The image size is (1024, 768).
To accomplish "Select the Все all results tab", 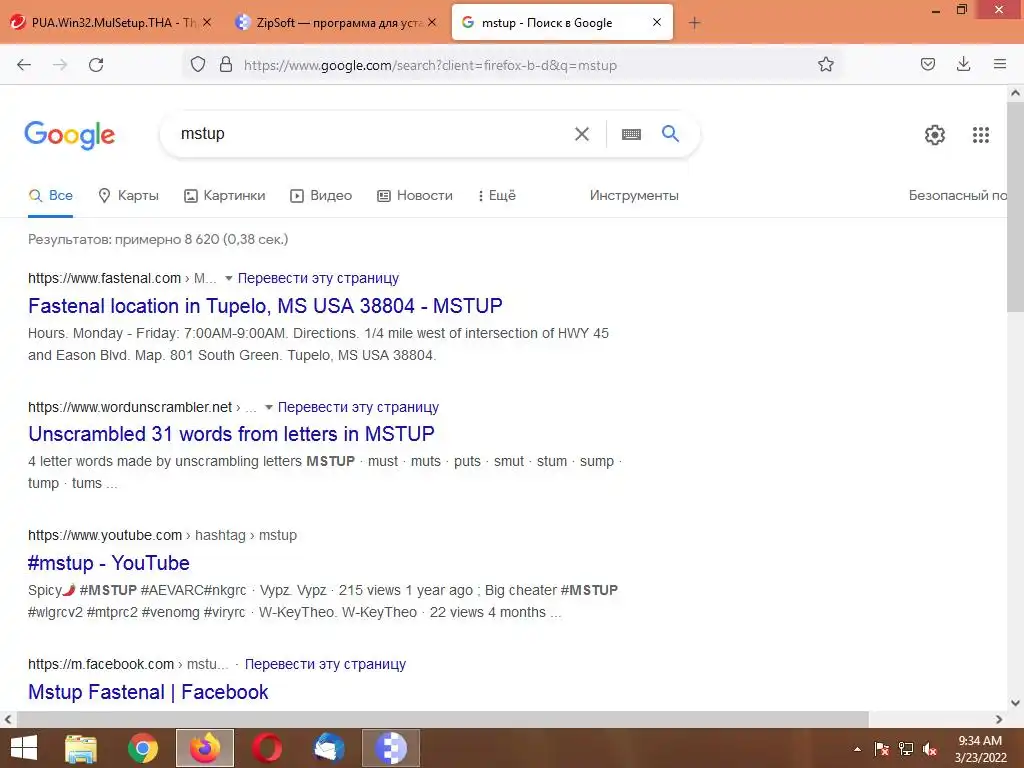I will 51,195.
